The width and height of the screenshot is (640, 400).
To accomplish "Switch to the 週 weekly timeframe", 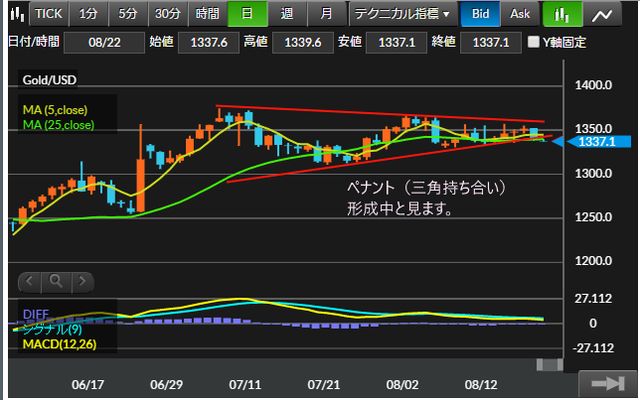I will (x=287, y=14).
